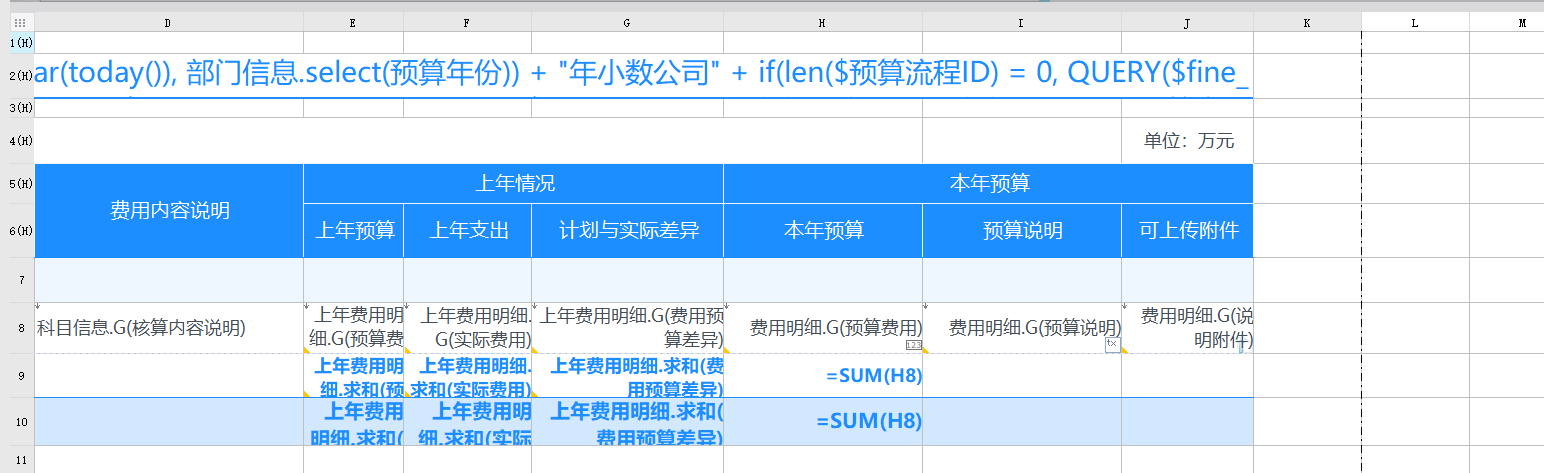Image resolution: width=1544 pixels, height=473 pixels.
Task: Select the 可上传附件 sub-header cell
Action: 1187,231
